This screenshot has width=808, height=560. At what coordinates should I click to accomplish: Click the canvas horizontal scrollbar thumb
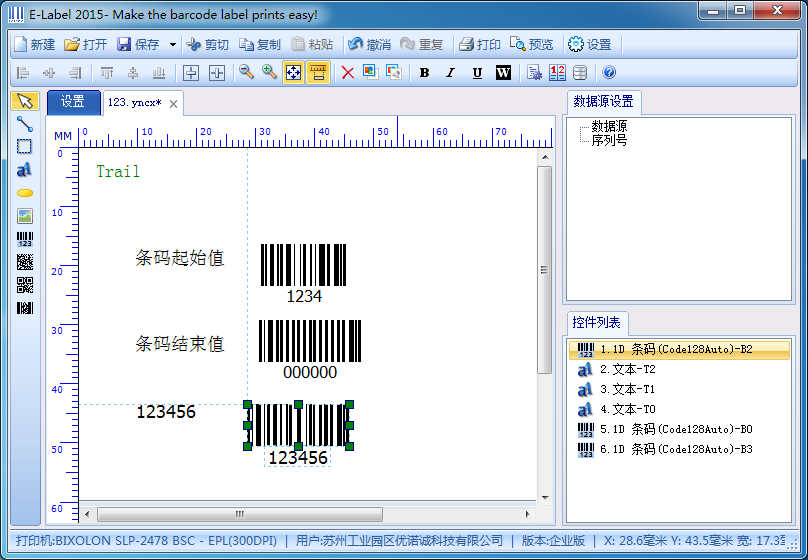[240, 514]
